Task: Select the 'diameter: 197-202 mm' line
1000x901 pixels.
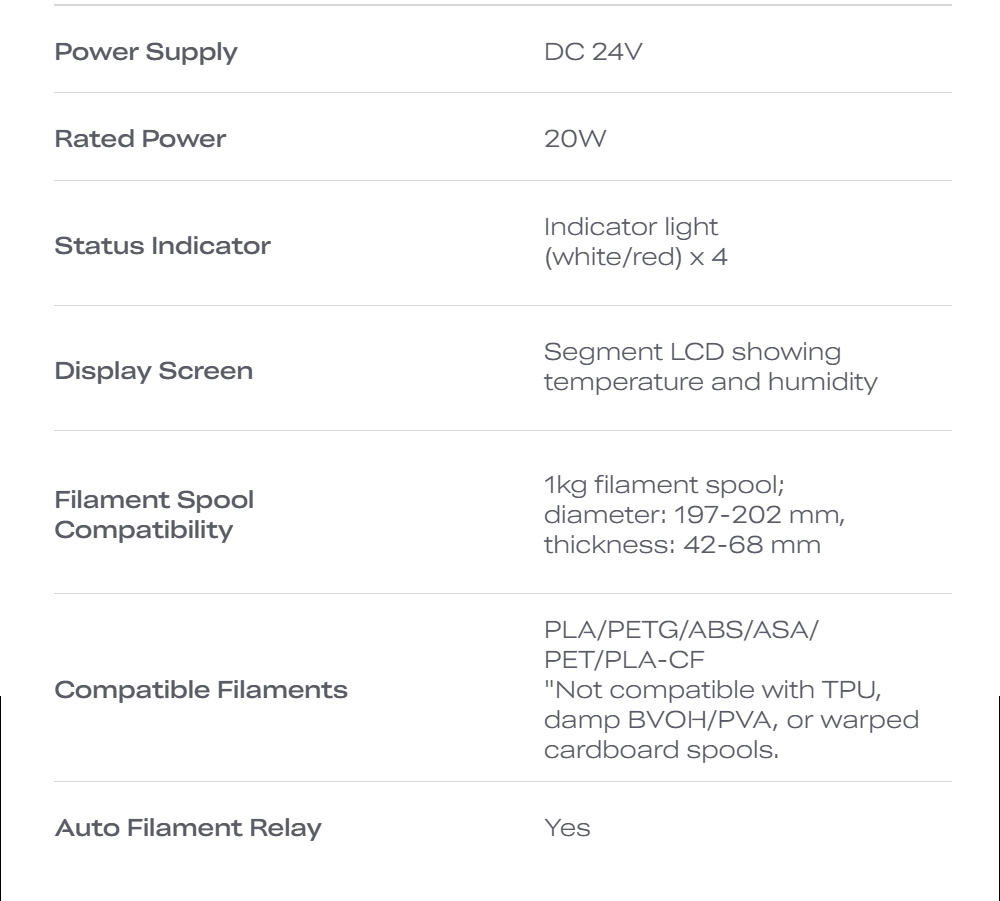Action: click(x=694, y=515)
